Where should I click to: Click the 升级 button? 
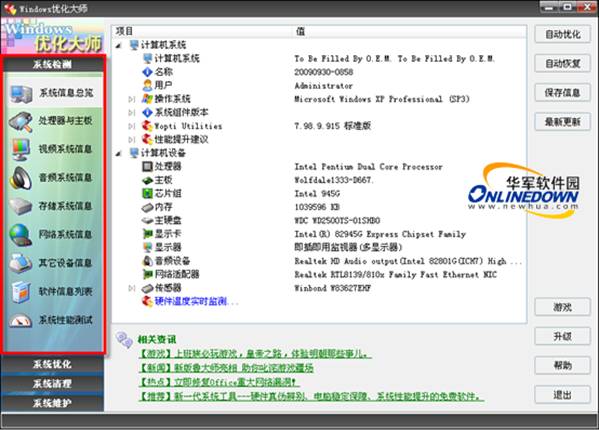click(x=562, y=336)
